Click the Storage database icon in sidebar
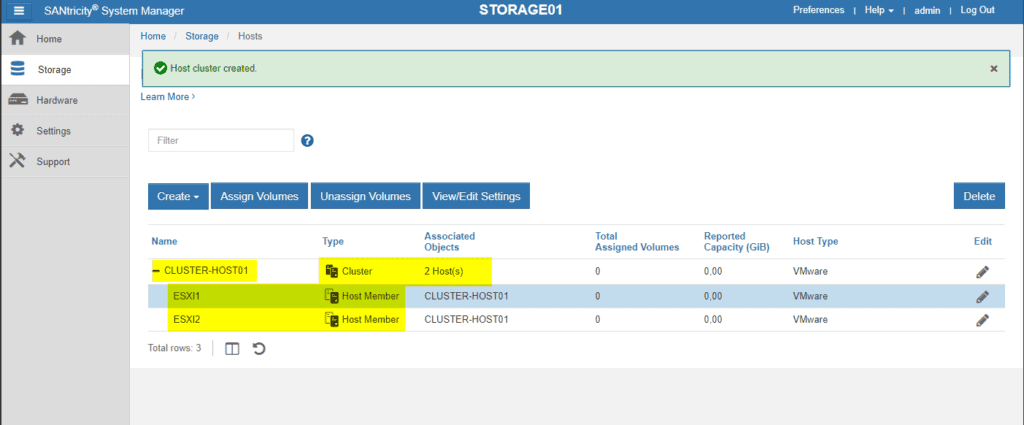 [x=18, y=69]
